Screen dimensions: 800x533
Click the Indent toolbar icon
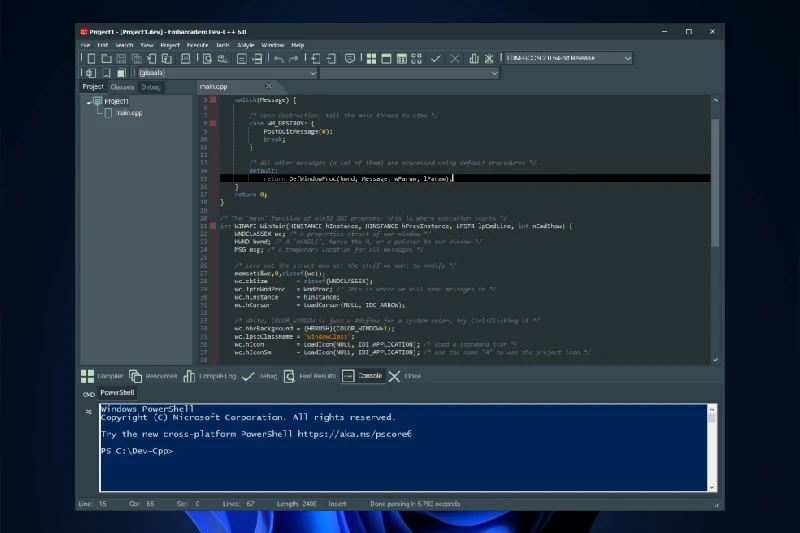[316, 59]
